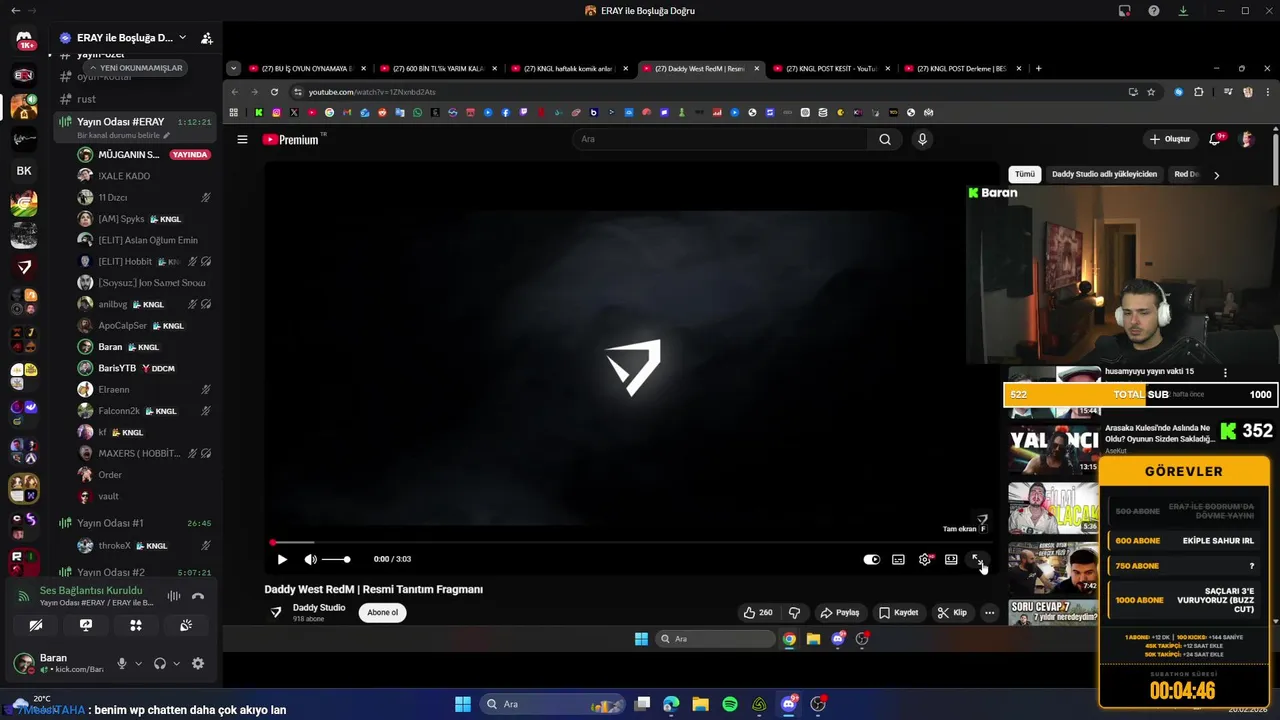
Task: Toggle the YouTube autoplay switch
Action: (872, 559)
